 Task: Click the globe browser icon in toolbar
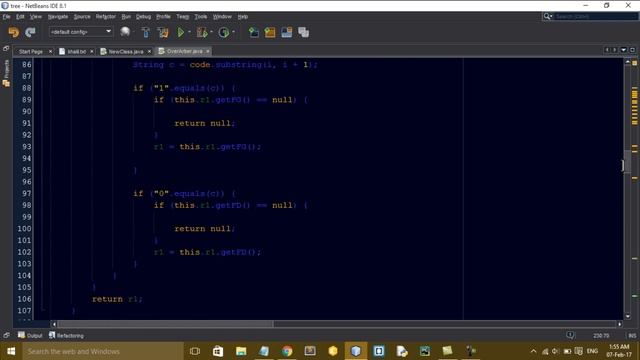point(125,32)
